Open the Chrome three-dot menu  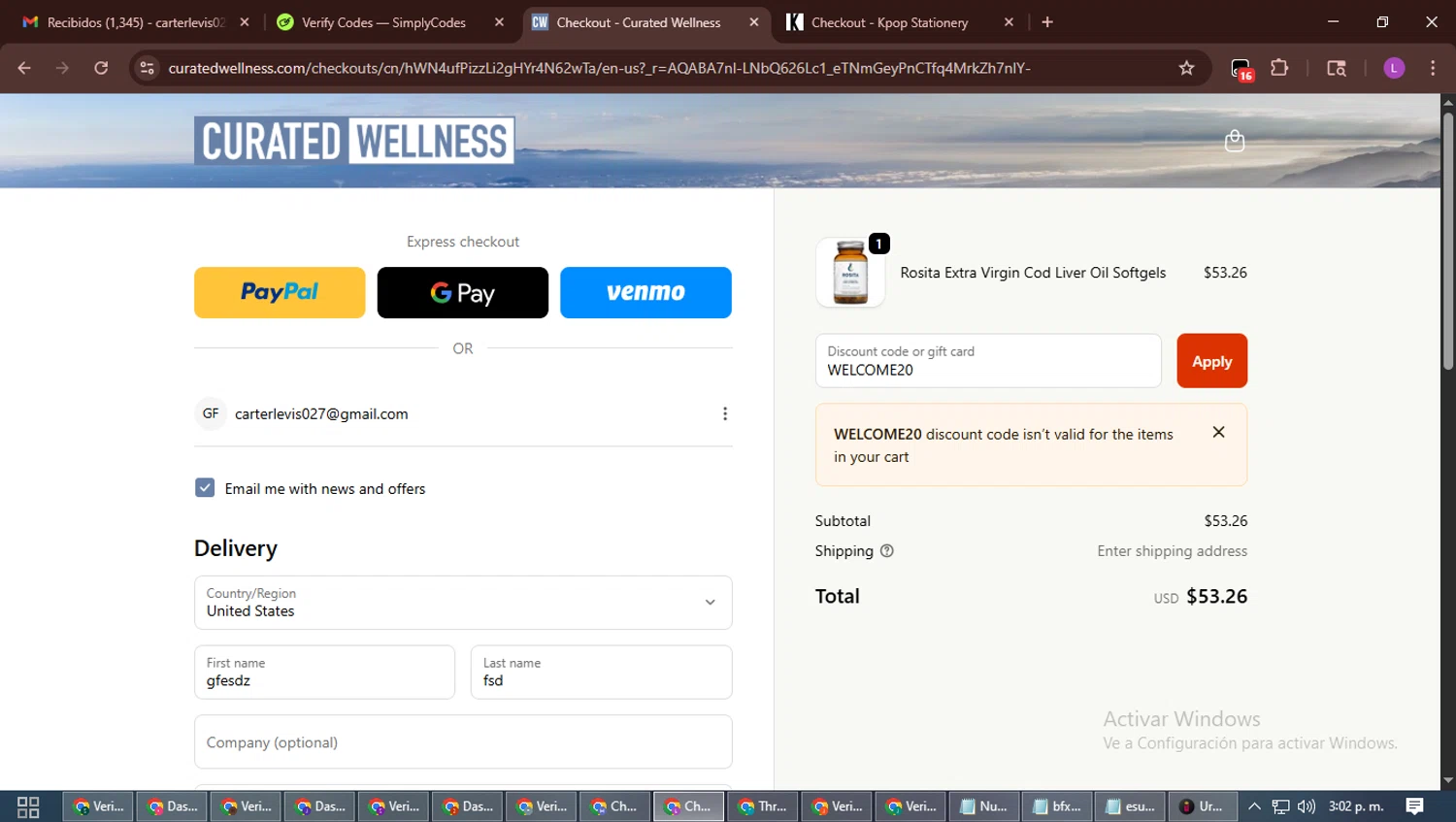(x=1433, y=68)
